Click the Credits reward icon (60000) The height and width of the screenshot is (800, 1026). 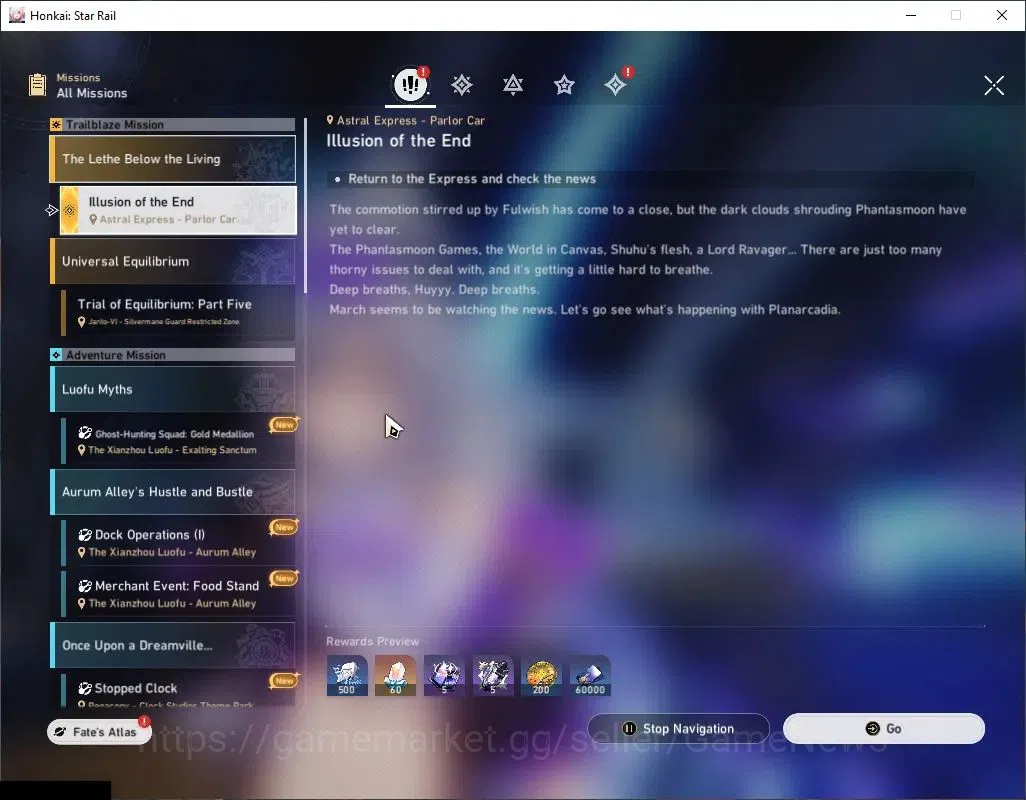pyautogui.click(x=590, y=676)
